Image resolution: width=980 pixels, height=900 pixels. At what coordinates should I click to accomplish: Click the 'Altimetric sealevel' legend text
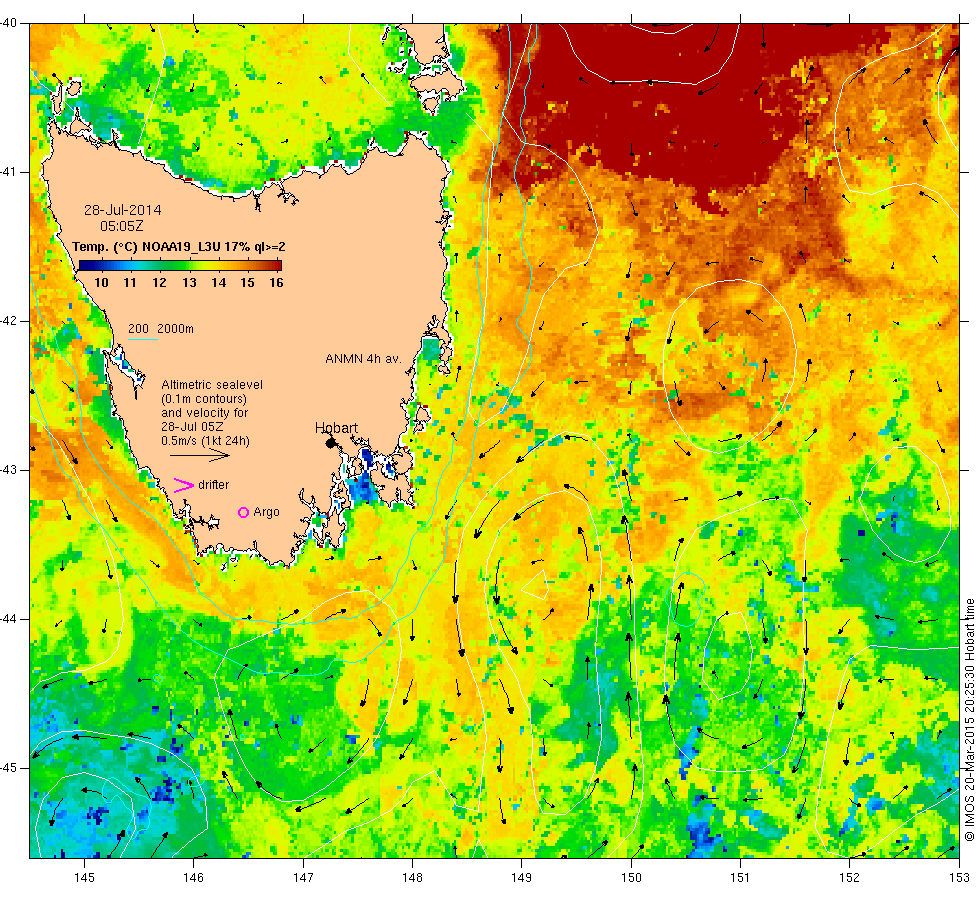coord(212,385)
